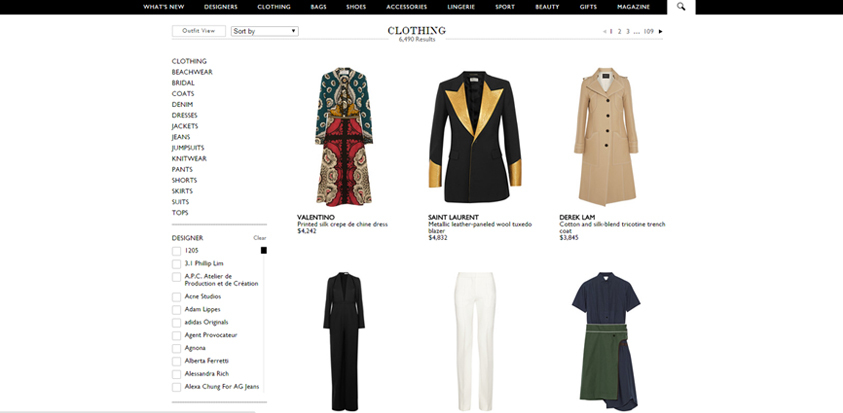Viewport: 843px width, 413px height.
Task: Go to next results page arrow
Action: click(660, 32)
